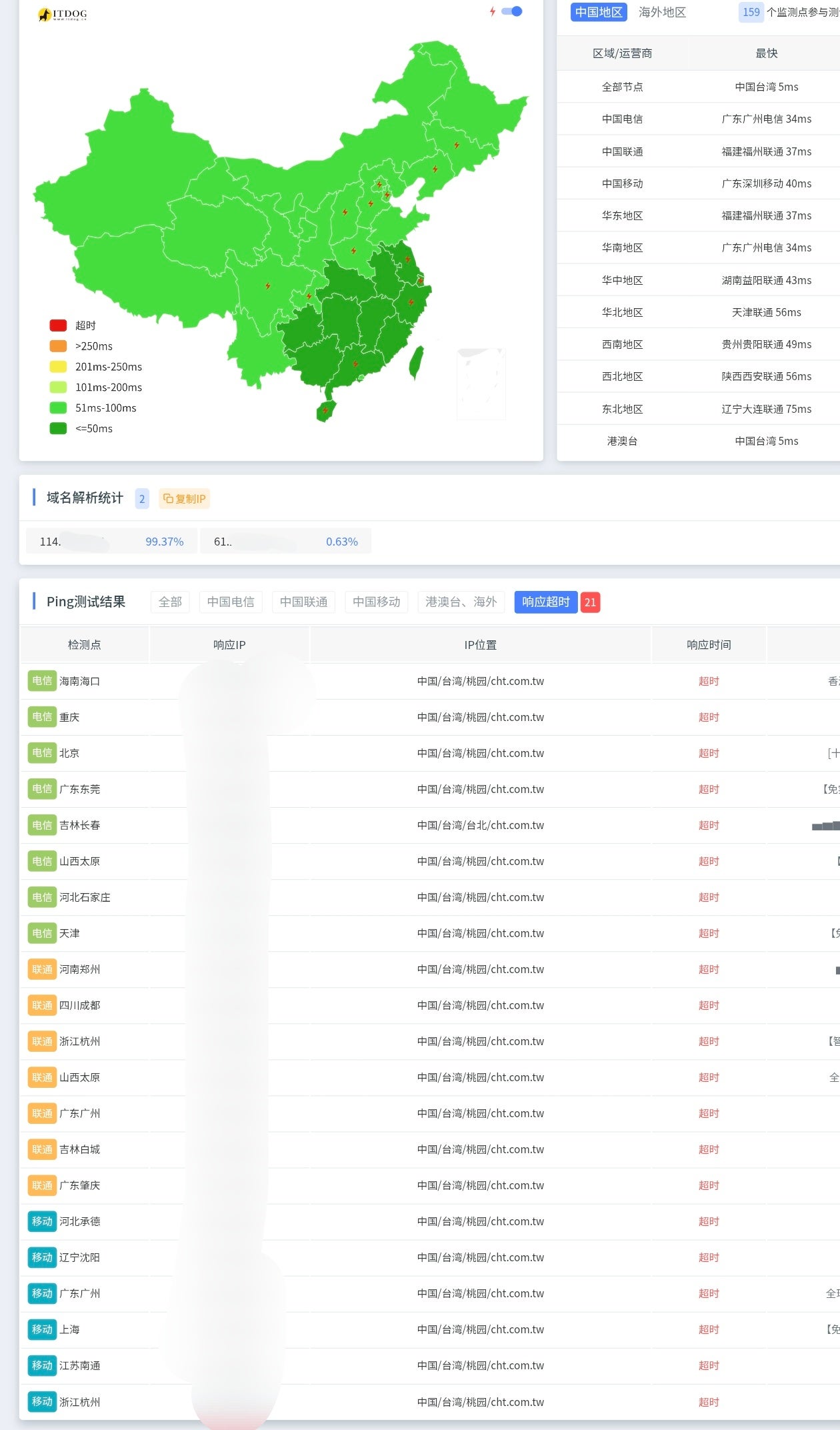Click the 电信 tag for 北京
Screen dimensions: 840x1430
click(42, 753)
